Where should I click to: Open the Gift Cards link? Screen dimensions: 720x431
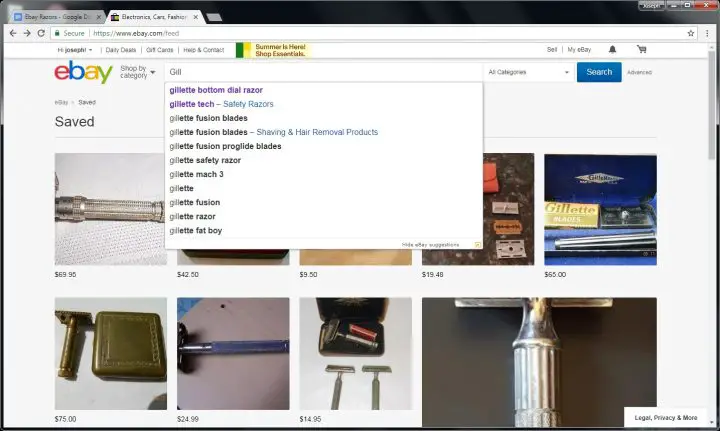pyautogui.click(x=159, y=50)
